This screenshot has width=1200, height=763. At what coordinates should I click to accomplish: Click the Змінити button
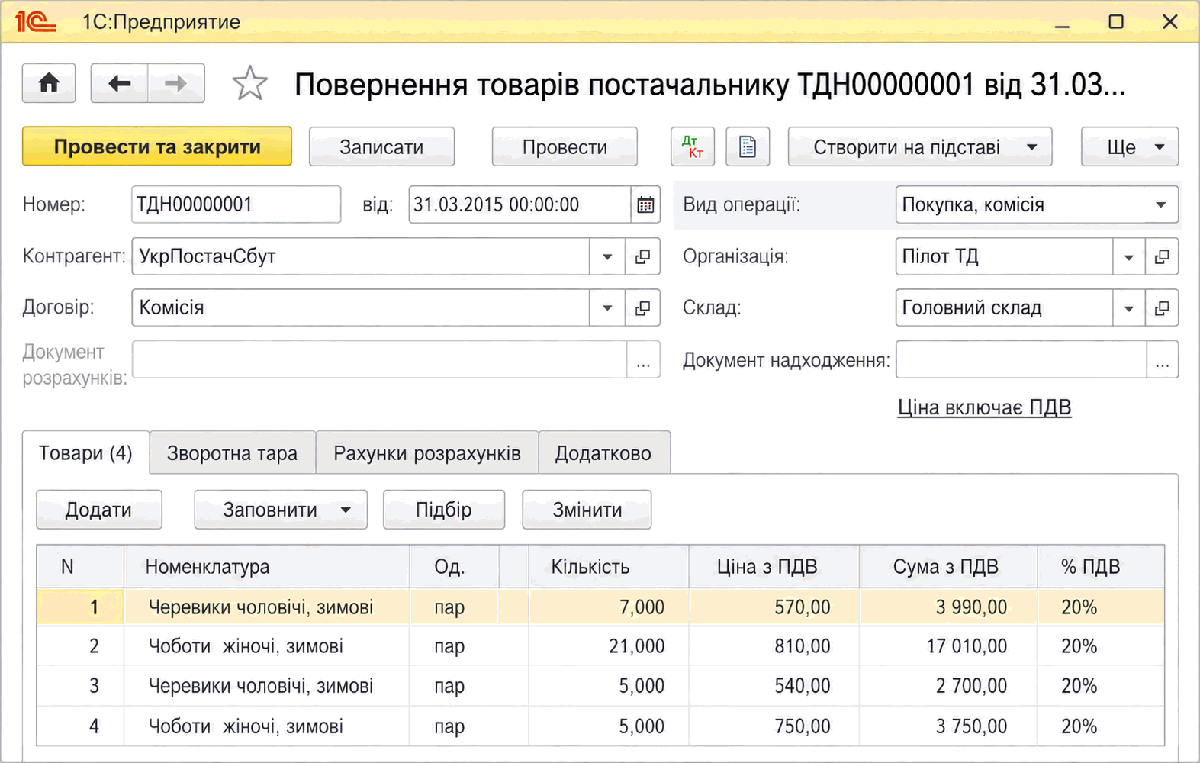(x=587, y=510)
